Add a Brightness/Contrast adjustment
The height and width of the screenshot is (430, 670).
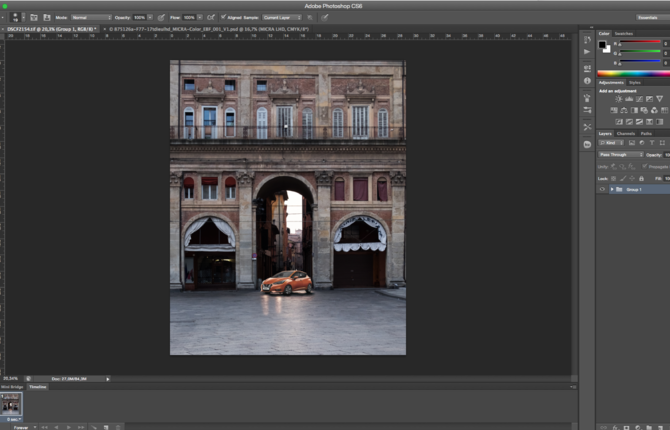[x=618, y=99]
